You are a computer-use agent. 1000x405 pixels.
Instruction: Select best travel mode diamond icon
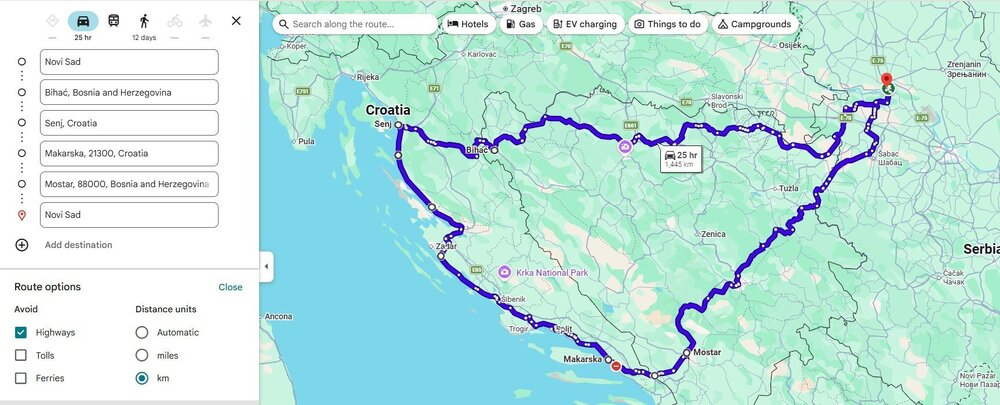point(52,21)
